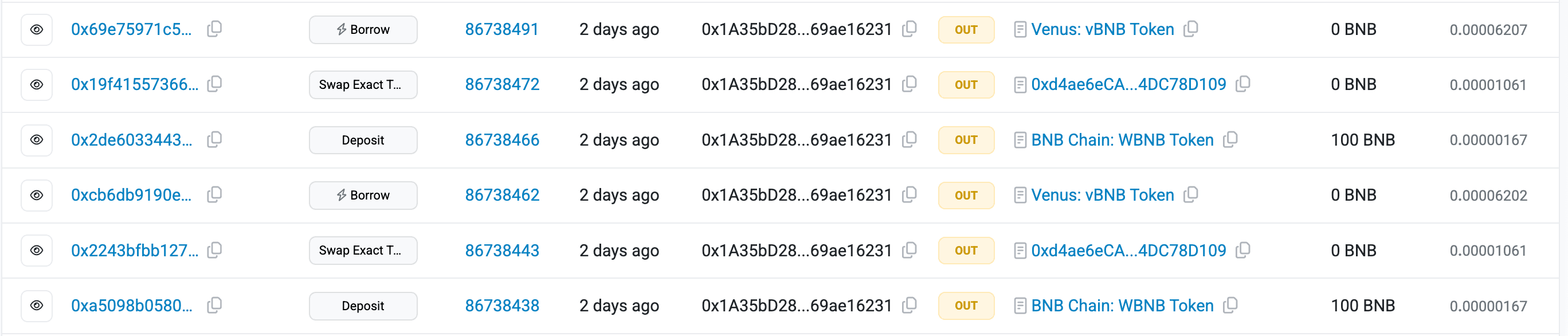Copy hash of transaction 0xa5098b0580
The height and width of the screenshot is (336, 1568).
[214, 306]
